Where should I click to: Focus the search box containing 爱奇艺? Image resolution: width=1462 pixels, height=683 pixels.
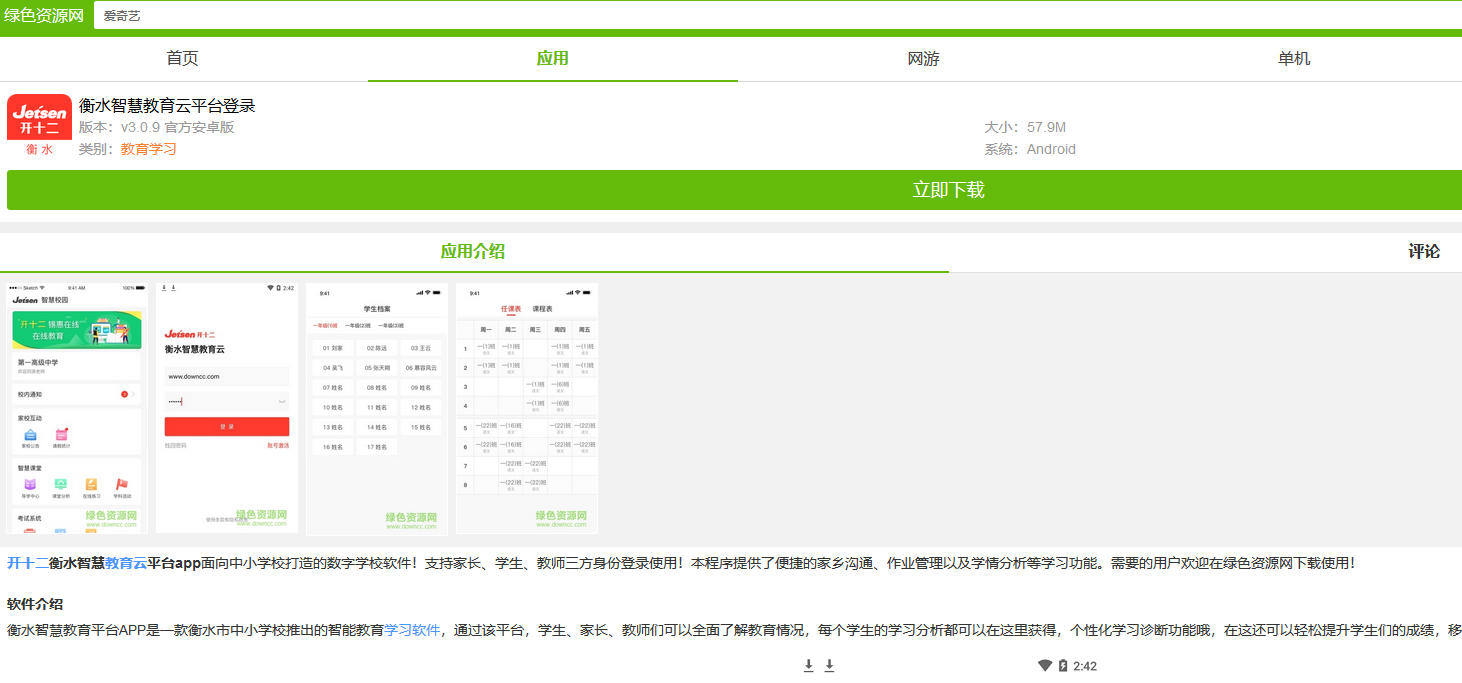pyautogui.click(x=778, y=16)
